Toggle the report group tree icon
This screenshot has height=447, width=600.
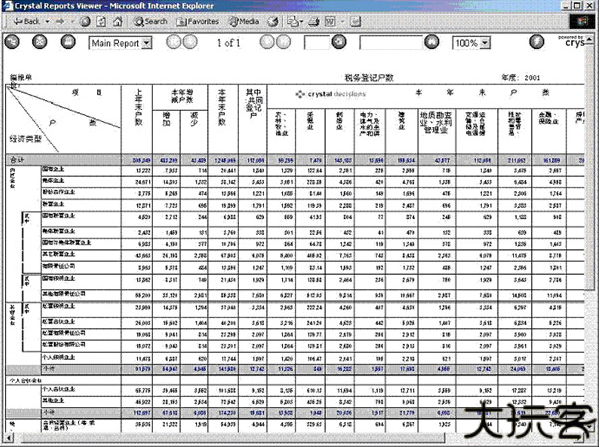[x=12, y=41]
